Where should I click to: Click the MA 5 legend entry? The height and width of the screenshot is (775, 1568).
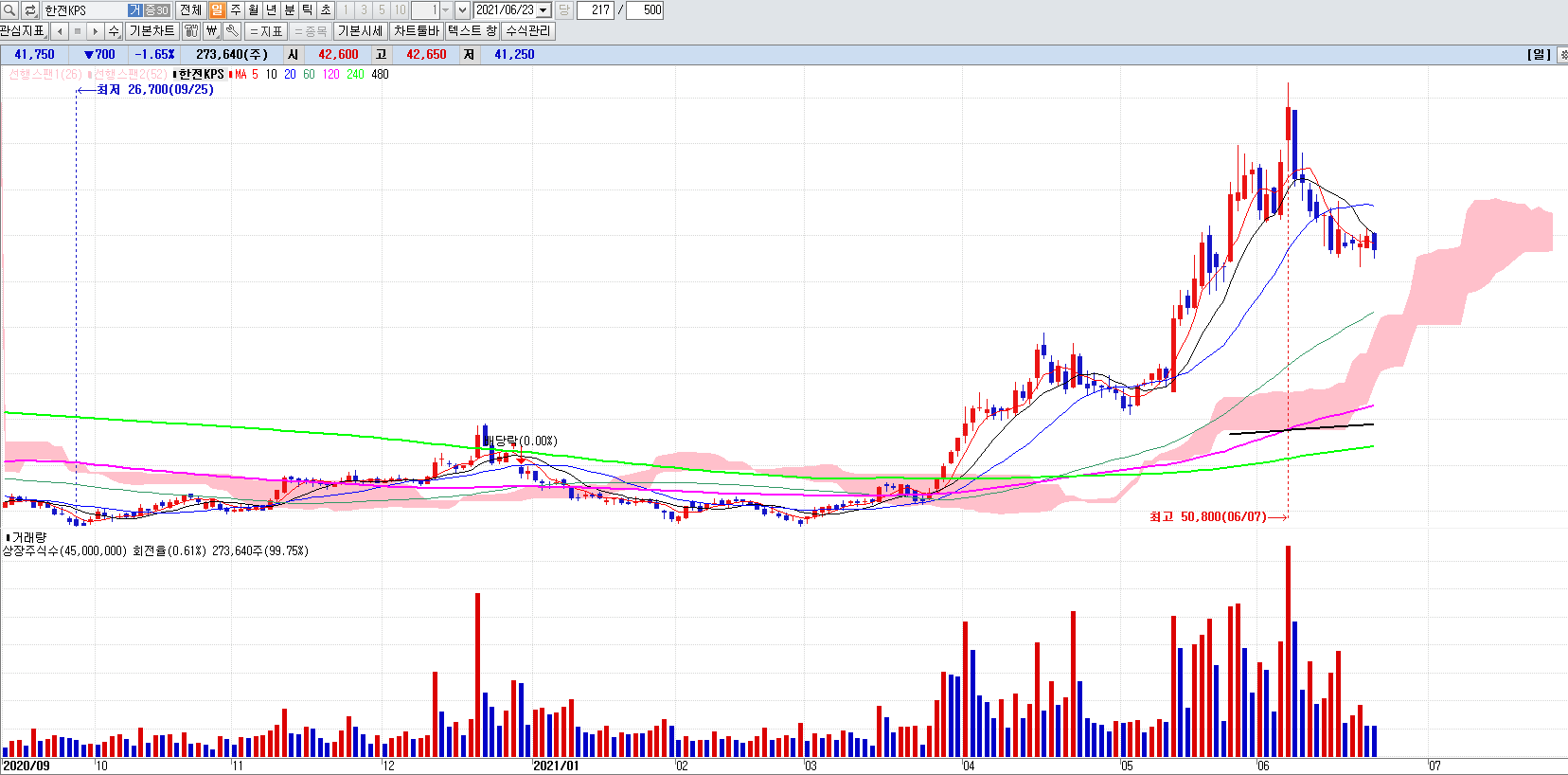[x=246, y=75]
